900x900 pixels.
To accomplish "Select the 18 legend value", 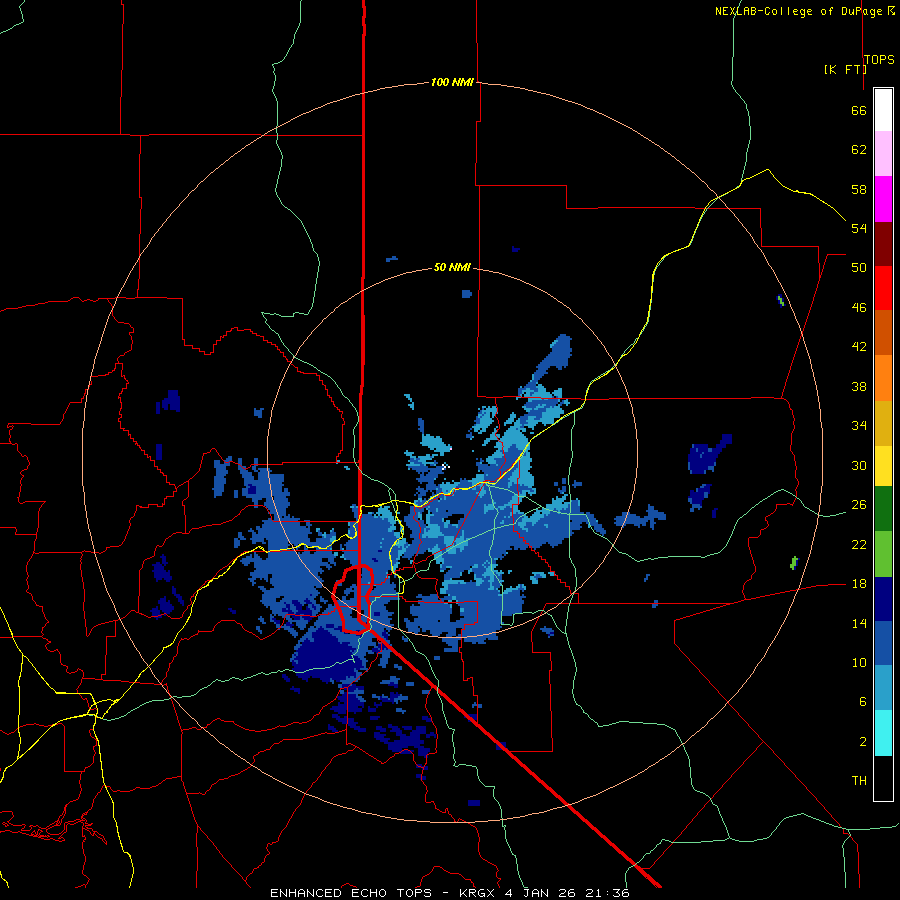I will tap(859, 584).
